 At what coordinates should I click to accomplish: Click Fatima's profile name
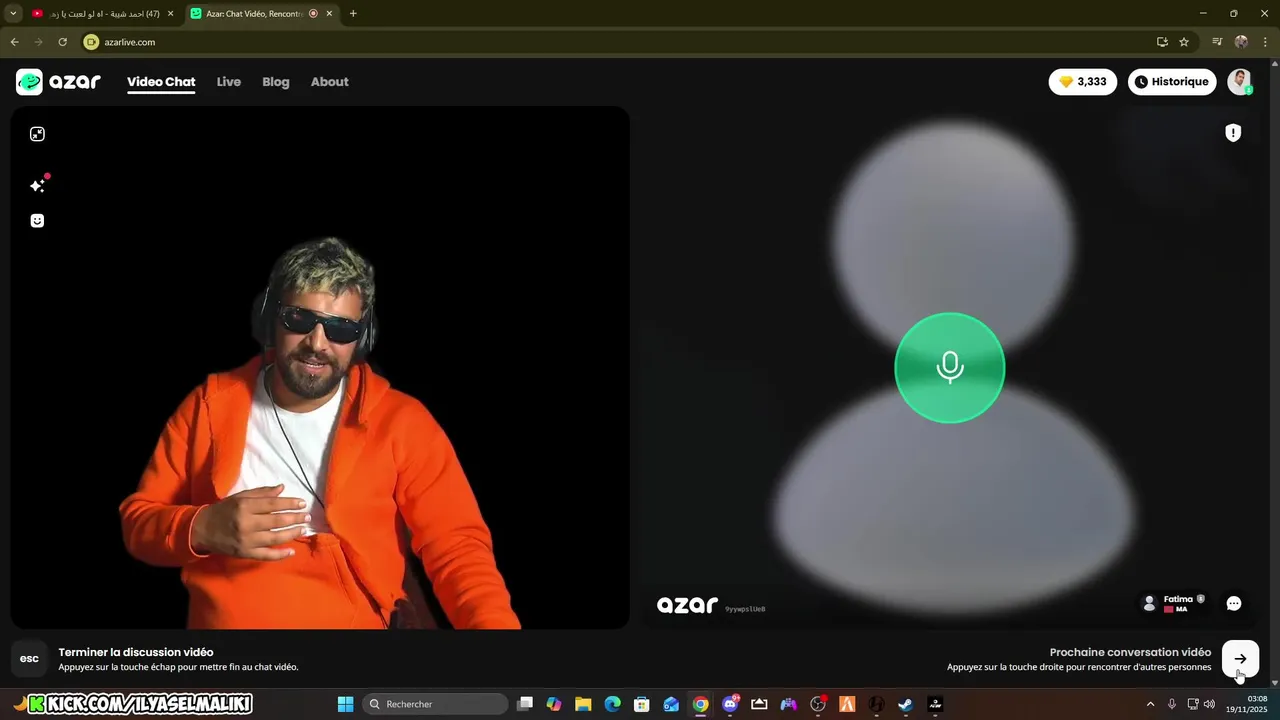tap(1178, 599)
